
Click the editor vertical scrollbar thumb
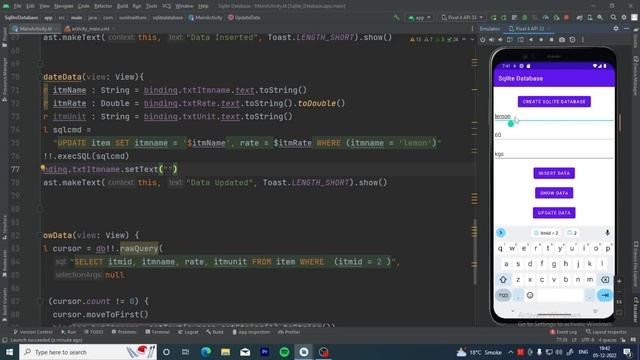tap(474, 251)
